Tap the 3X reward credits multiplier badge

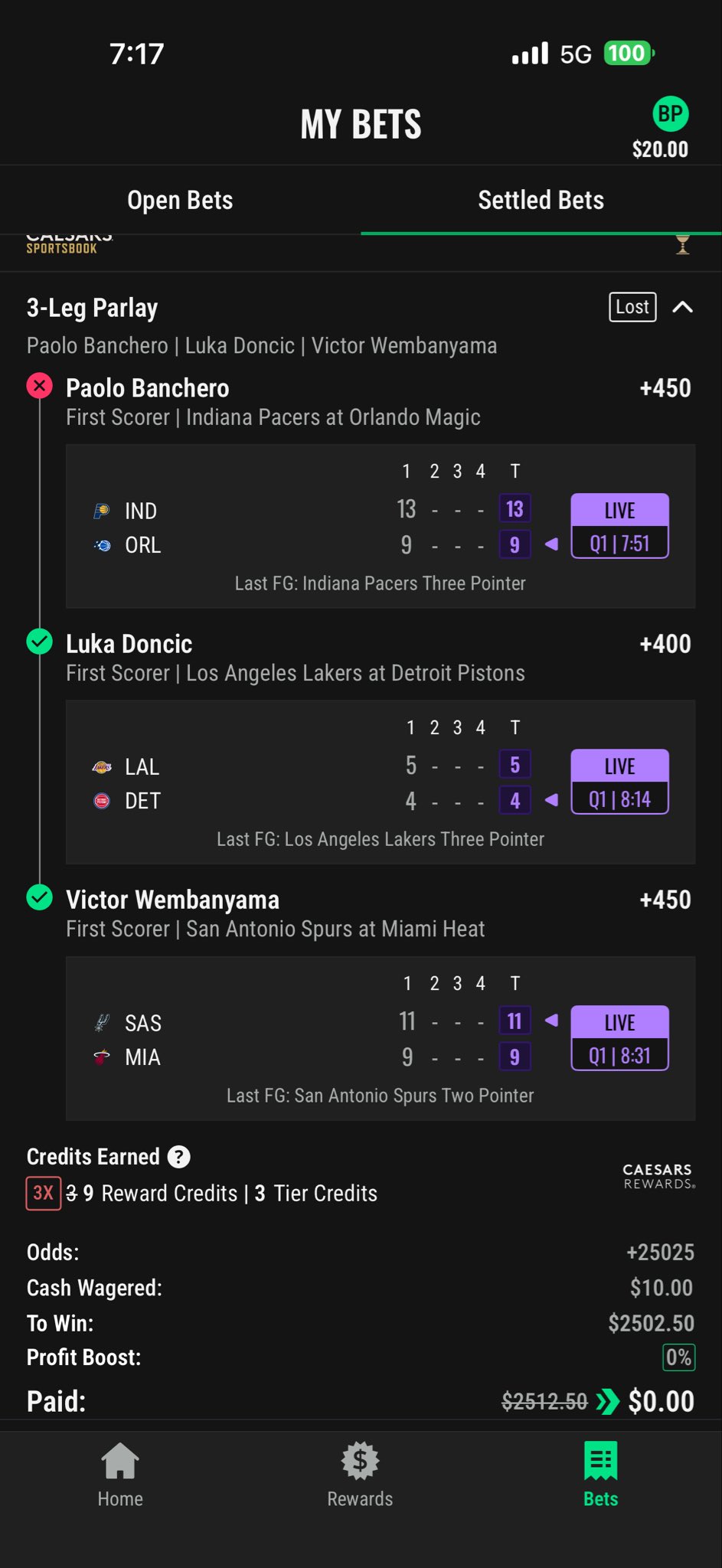pyautogui.click(x=44, y=1193)
